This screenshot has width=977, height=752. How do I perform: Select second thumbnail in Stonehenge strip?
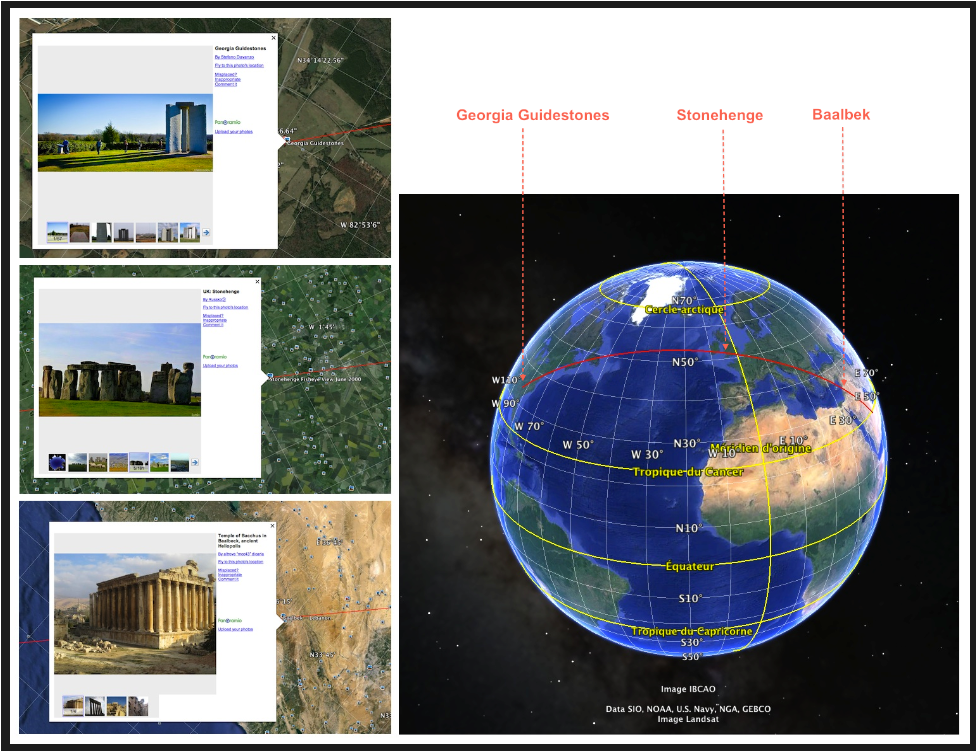pyautogui.click(x=78, y=462)
